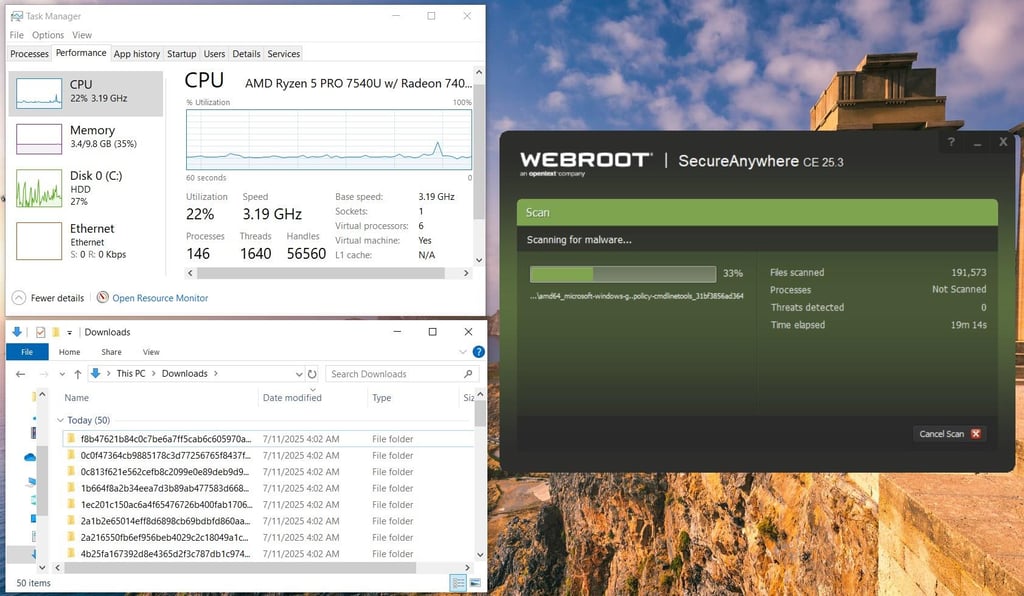
Task: Click the Resource Monitor gauge icon
Action: click(x=103, y=297)
